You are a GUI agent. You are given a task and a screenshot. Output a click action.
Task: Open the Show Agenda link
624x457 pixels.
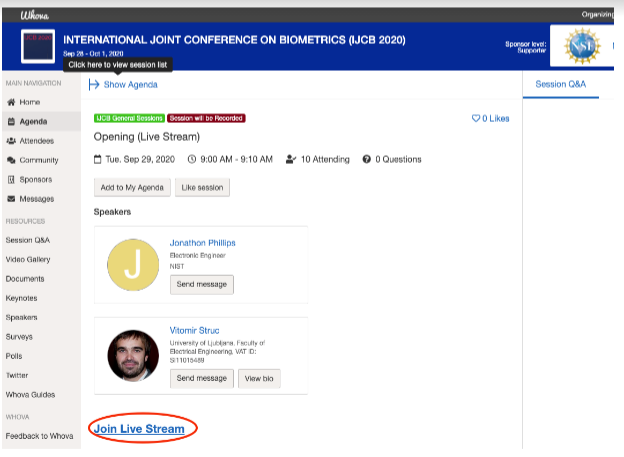tap(131, 84)
